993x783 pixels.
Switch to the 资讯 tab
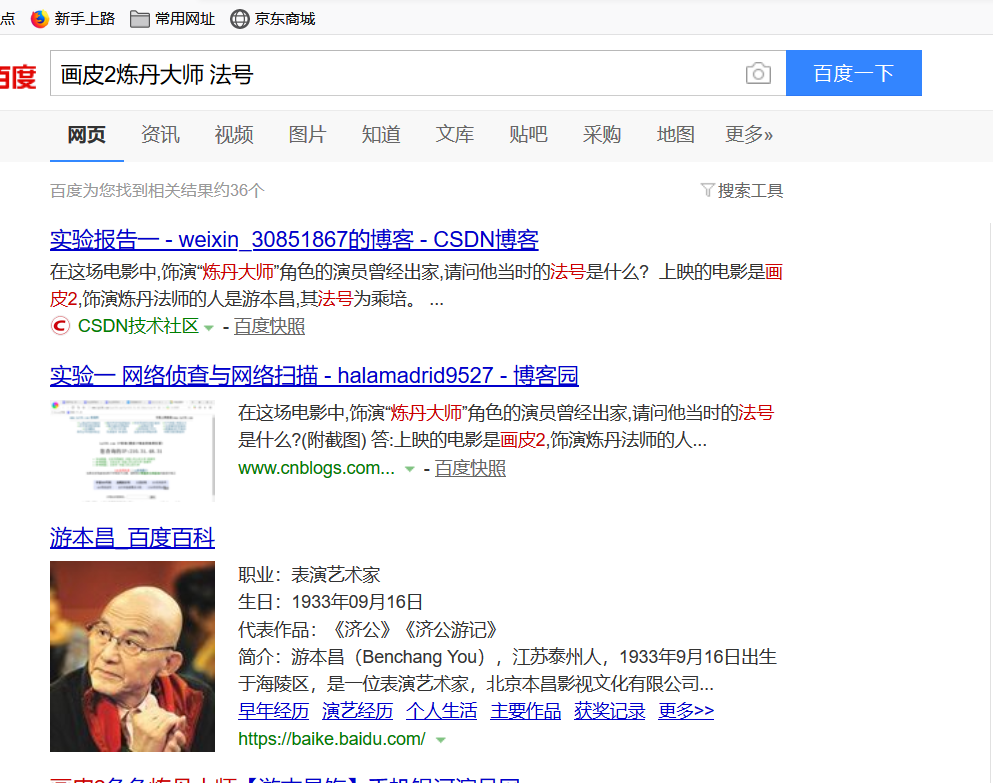(x=160, y=134)
